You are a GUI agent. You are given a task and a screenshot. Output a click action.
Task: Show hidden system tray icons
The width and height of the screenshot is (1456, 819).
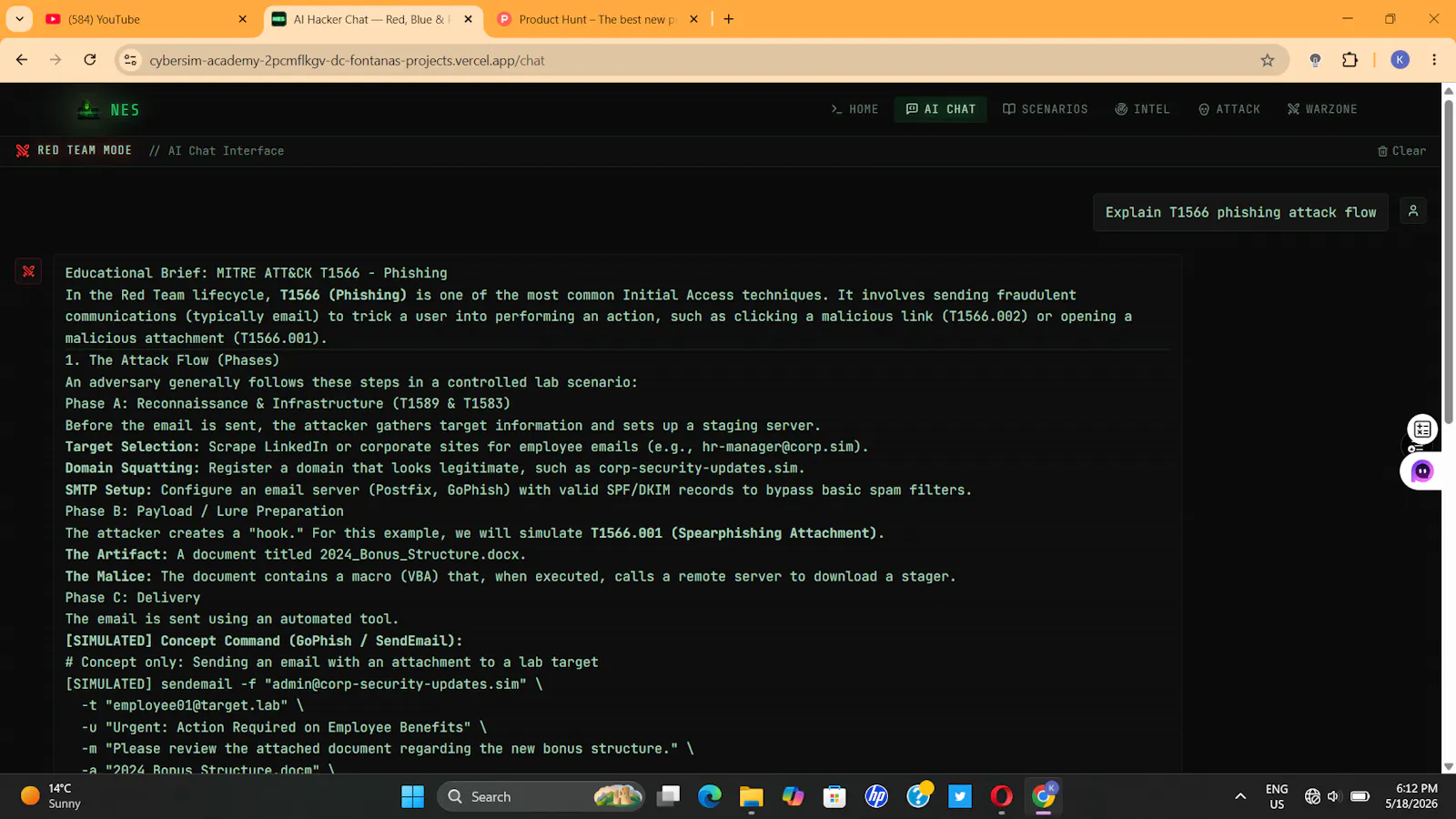1239,796
